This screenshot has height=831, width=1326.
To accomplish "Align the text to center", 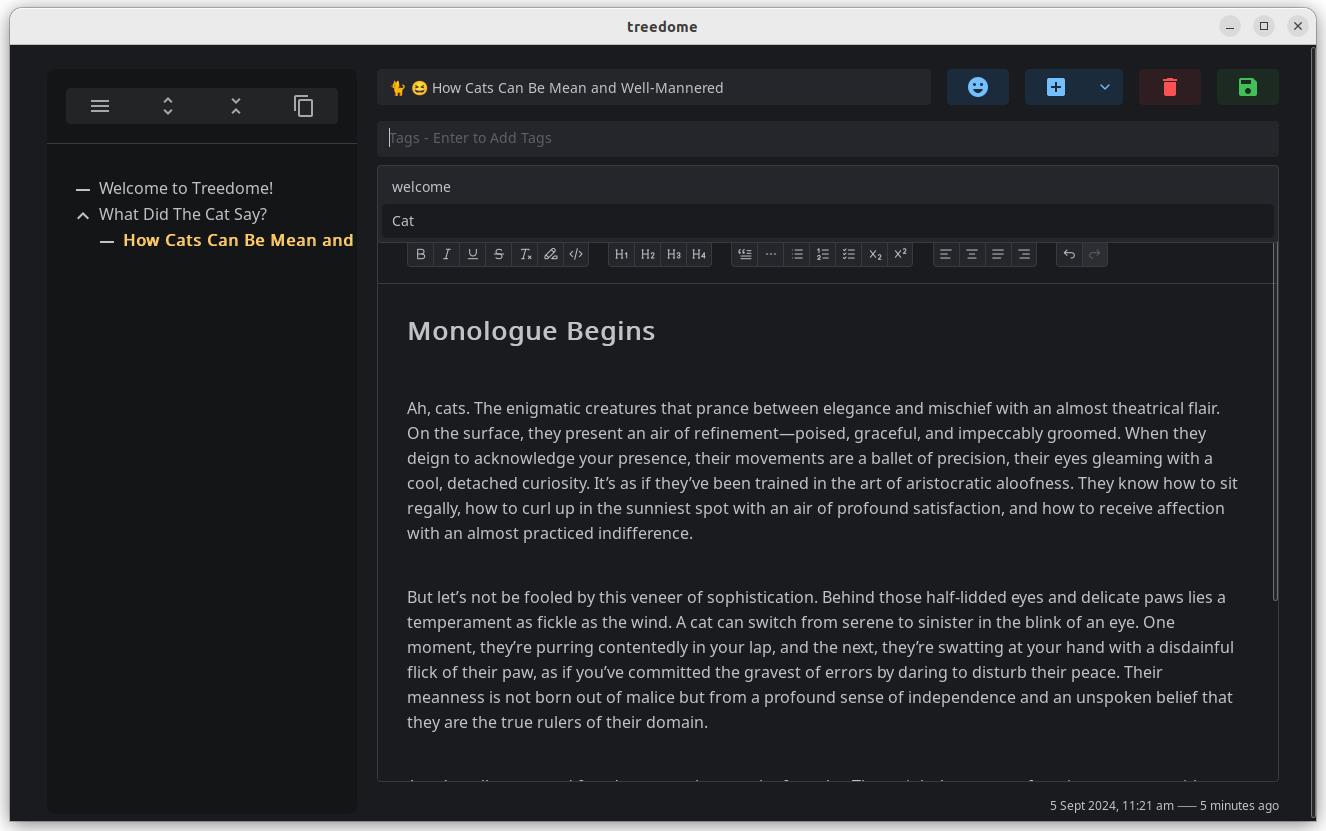I will coord(971,254).
